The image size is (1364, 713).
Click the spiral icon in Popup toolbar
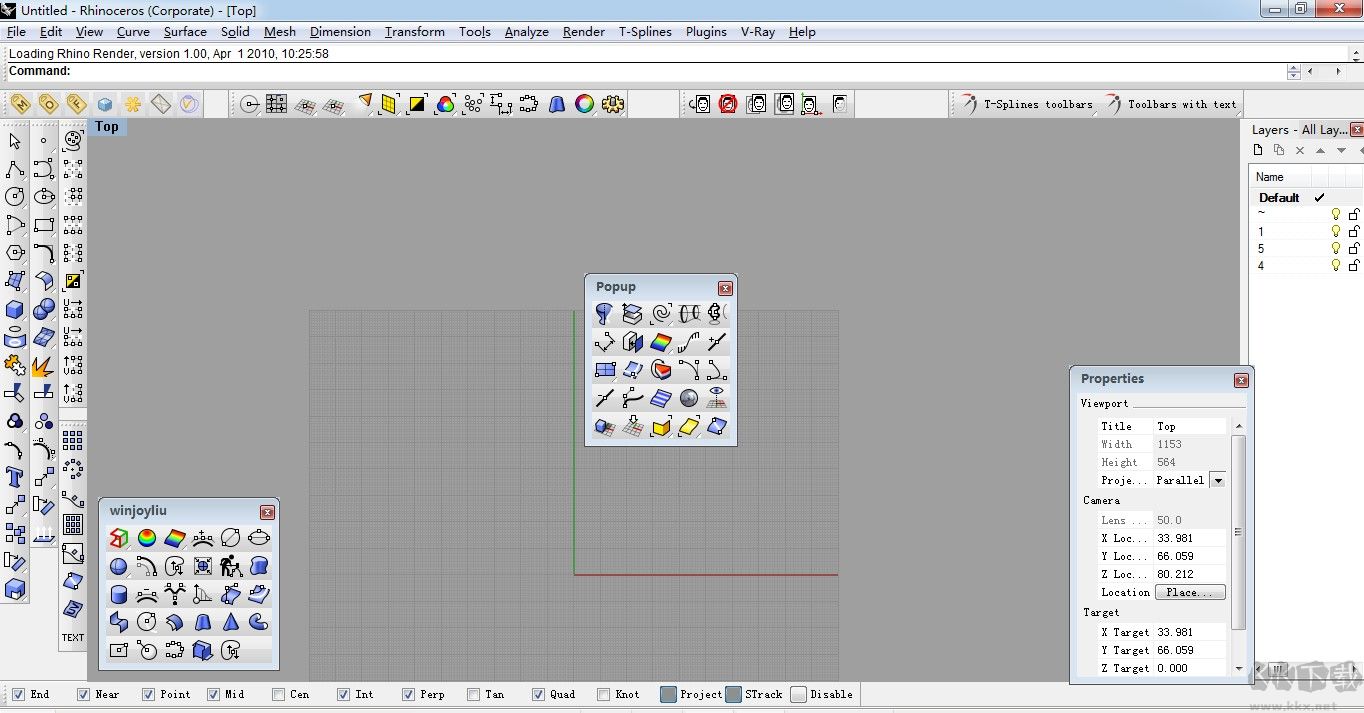point(661,314)
